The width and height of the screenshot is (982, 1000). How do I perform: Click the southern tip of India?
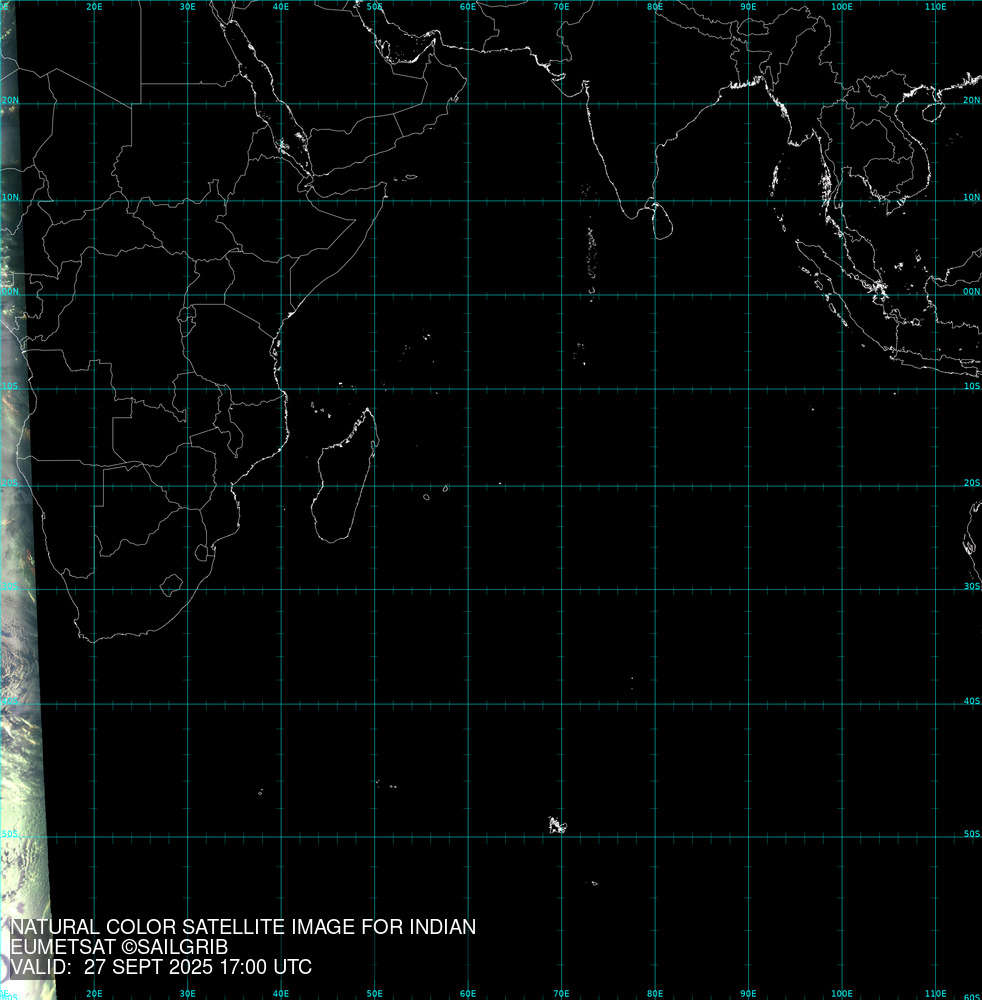point(624,214)
